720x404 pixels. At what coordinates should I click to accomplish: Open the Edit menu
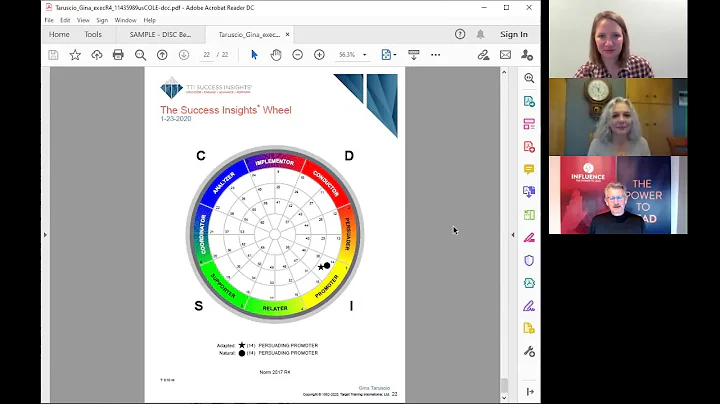(65, 20)
